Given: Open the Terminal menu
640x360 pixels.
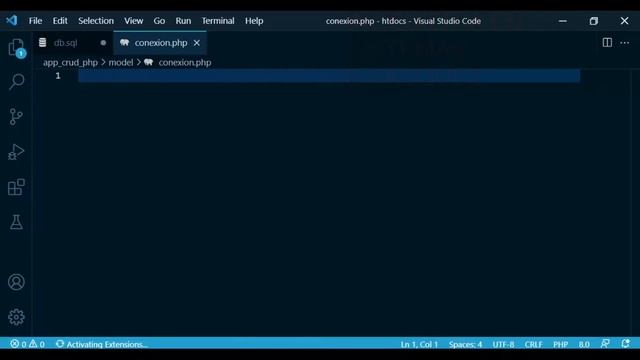Looking at the screenshot, I should click(218, 21).
